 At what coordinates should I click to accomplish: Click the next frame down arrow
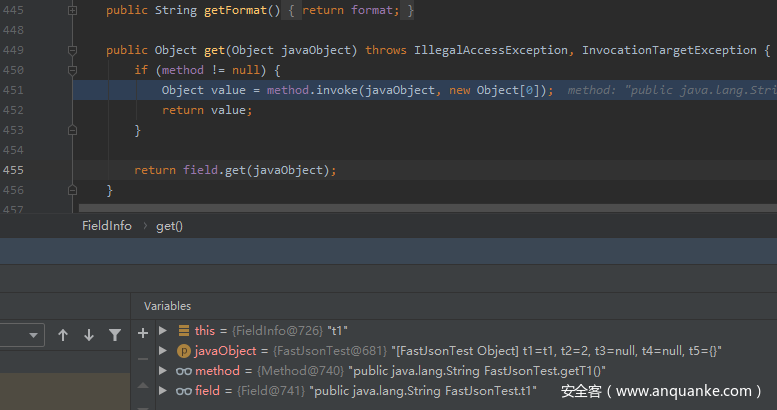pyautogui.click(x=89, y=335)
